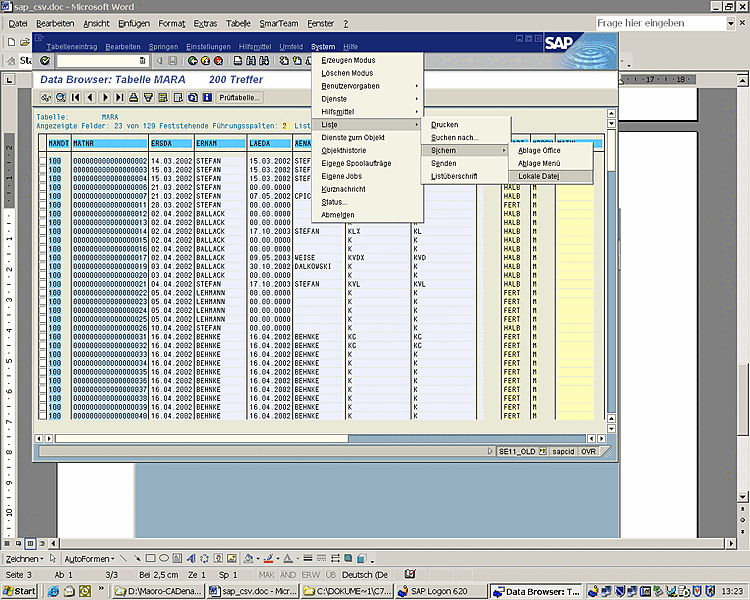Jump to first page of table
Screen dimensions: 750x600
coord(76,97)
